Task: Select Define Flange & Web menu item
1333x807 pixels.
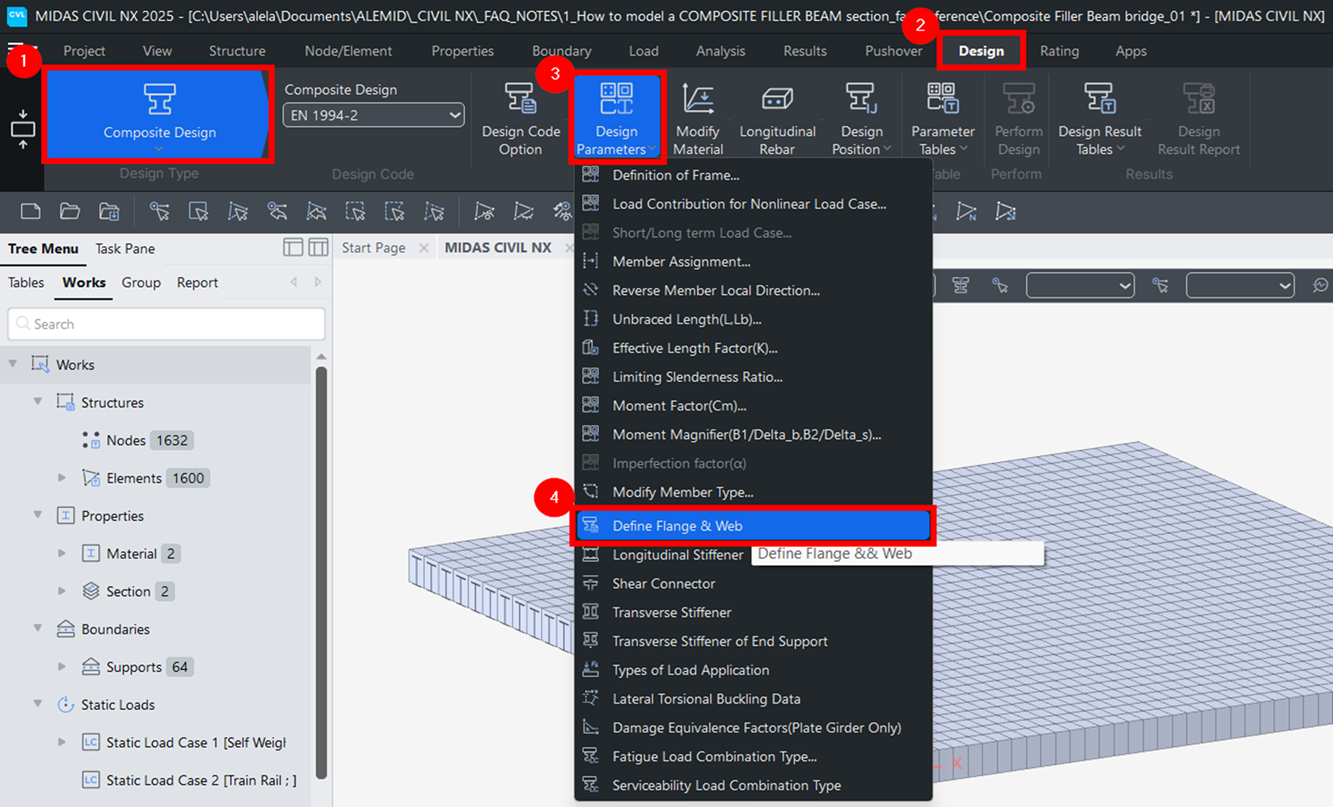Action: click(x=753, y=526)
